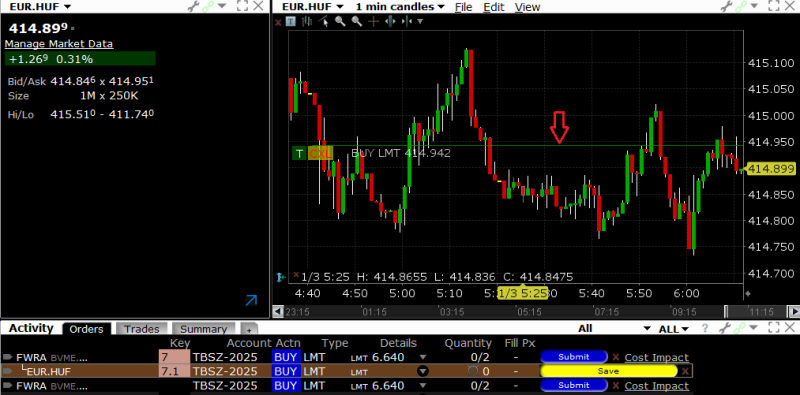Remove drawing with red X chart toolbar icon
Screen dimensions: 800x395
(278, 21)
